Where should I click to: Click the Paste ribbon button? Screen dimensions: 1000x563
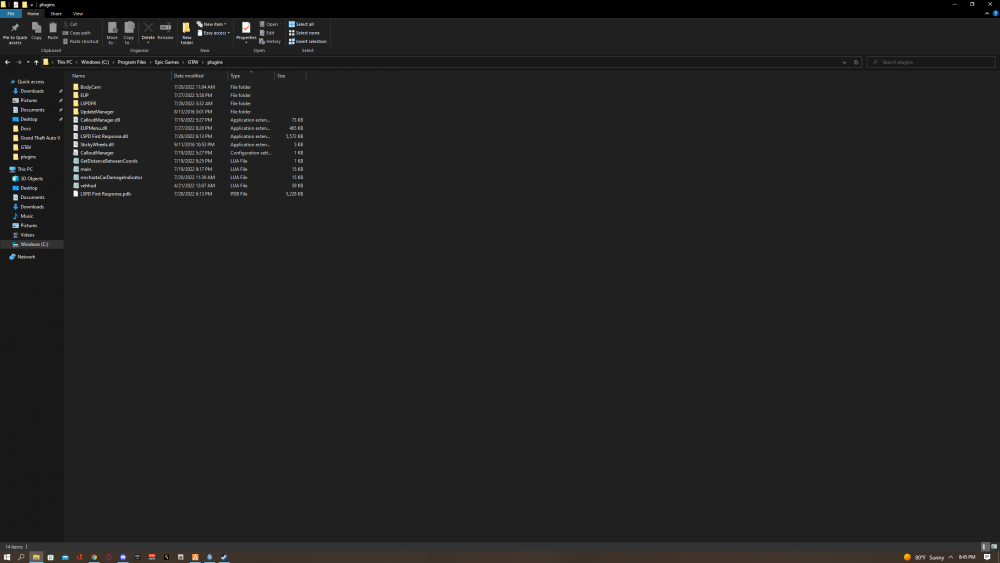[53, 31]
